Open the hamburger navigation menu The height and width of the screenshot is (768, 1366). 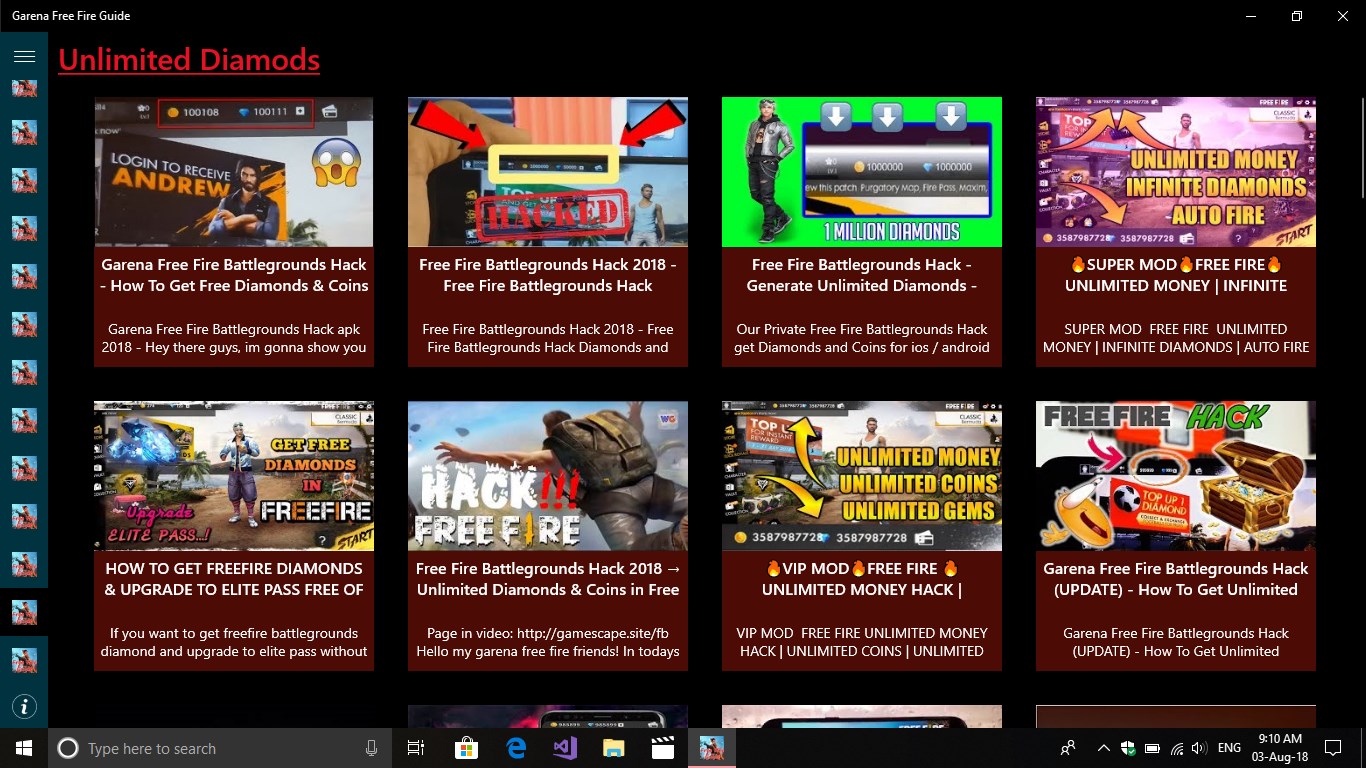pyautogui.click(x=24, y=56)
